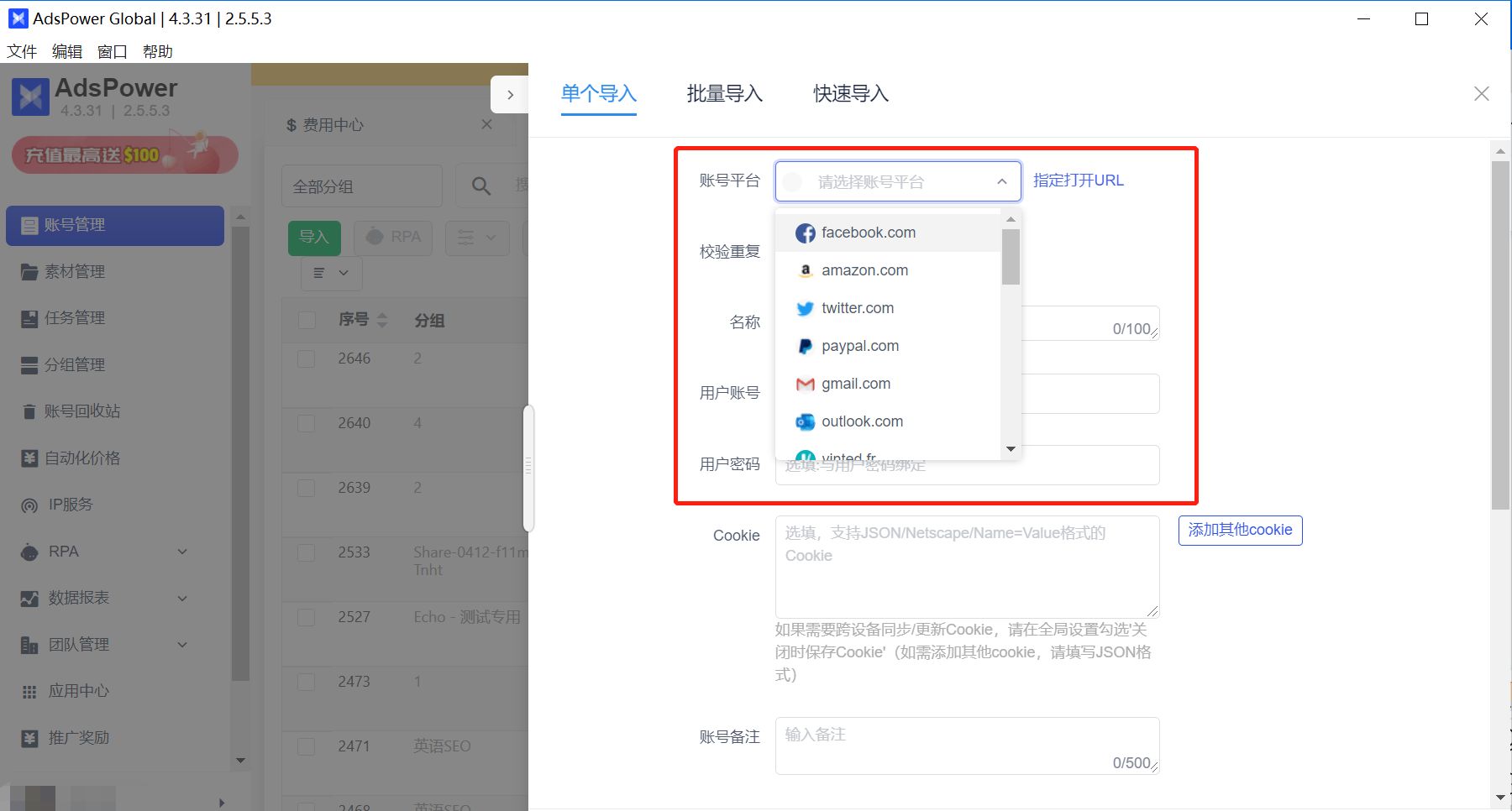Pick twitter.com platform option

coord(888,308)
